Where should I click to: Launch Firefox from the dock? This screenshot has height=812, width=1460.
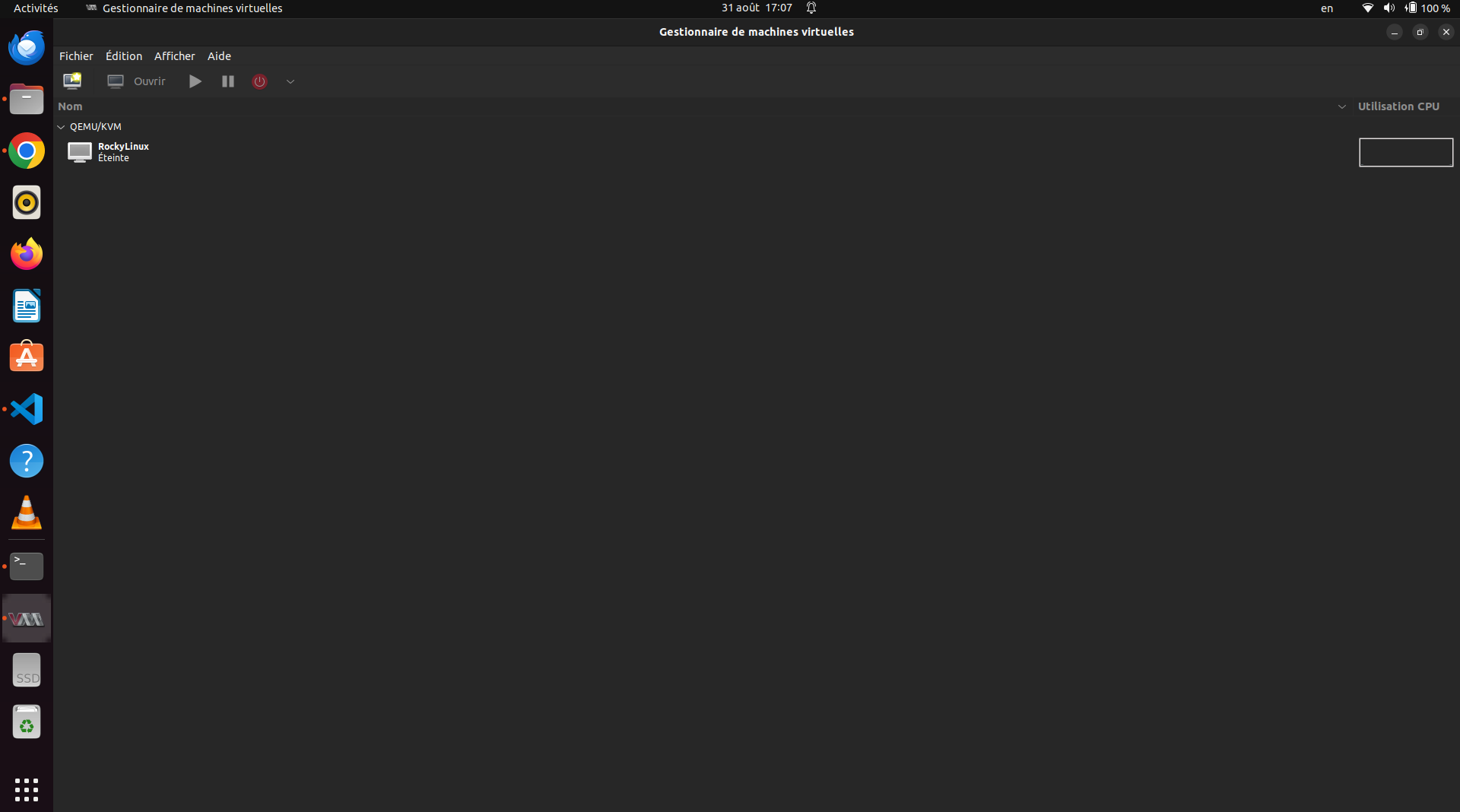tap(27, 255)
